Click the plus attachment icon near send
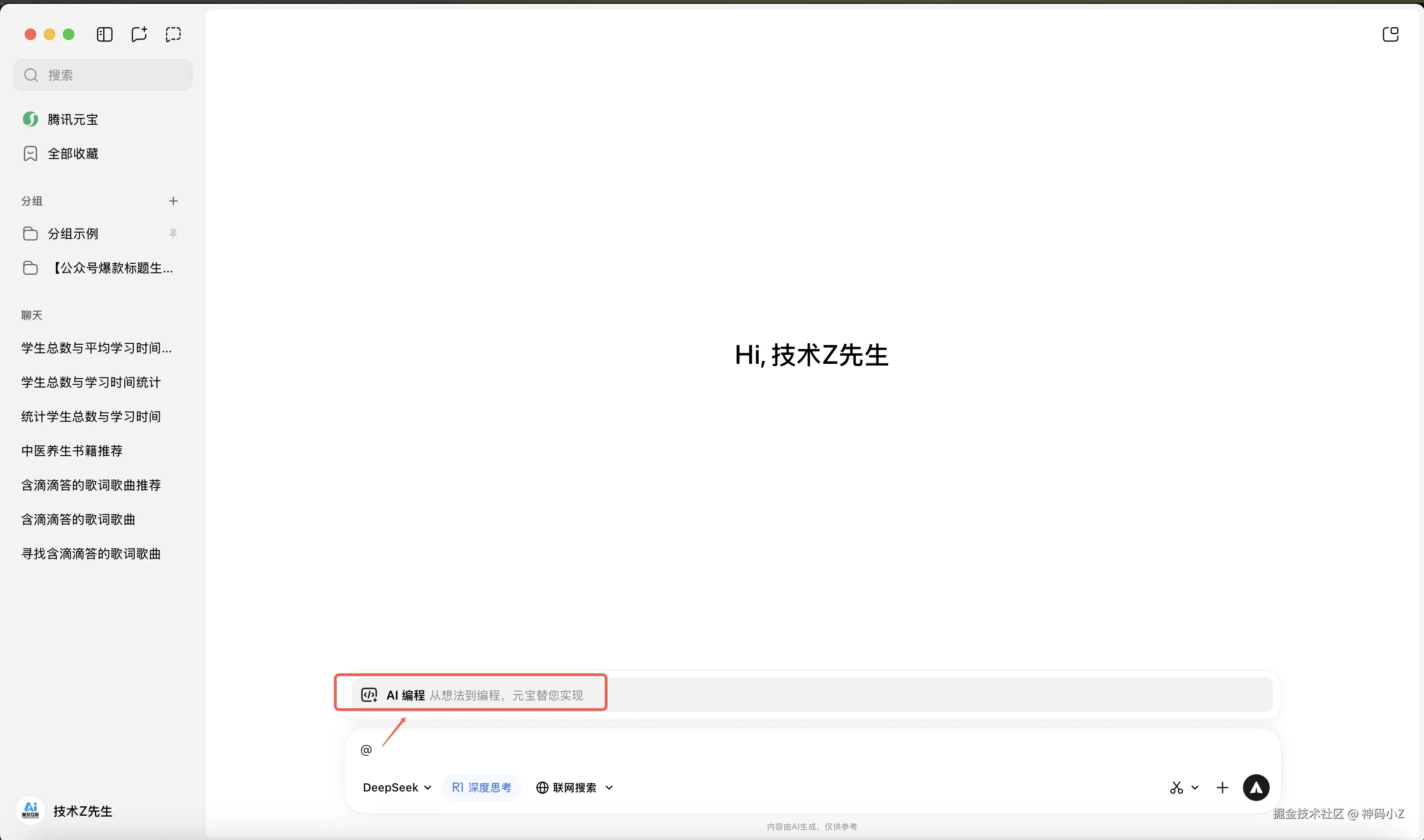 pyautogui.click(x=1223, y=787)
